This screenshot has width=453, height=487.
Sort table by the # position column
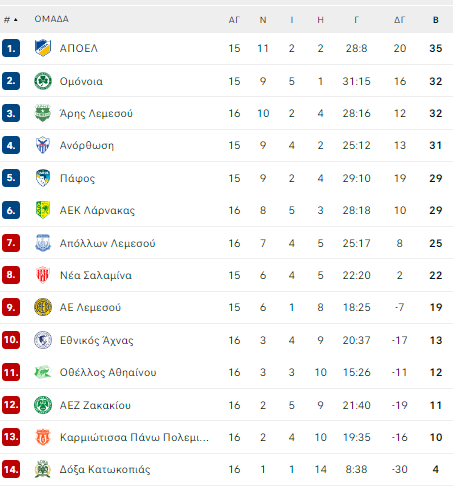10,20
